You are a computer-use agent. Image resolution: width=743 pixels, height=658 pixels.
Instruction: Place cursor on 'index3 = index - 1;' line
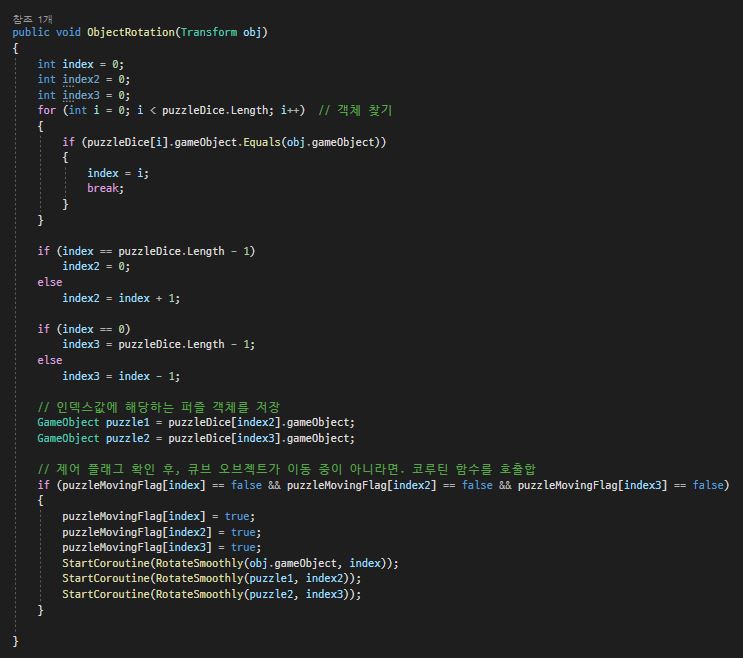tap(121, 376)
